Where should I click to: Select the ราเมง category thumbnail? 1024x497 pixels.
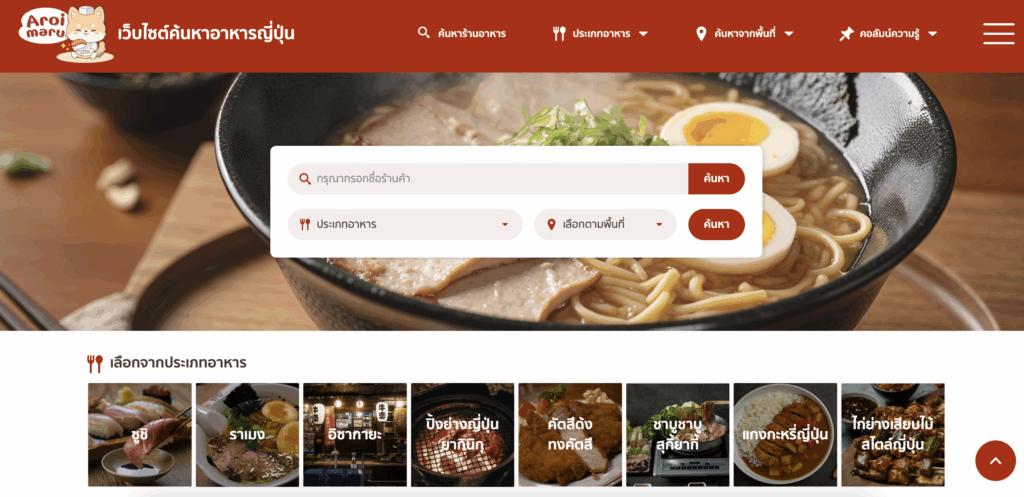[x=248, y=435]
